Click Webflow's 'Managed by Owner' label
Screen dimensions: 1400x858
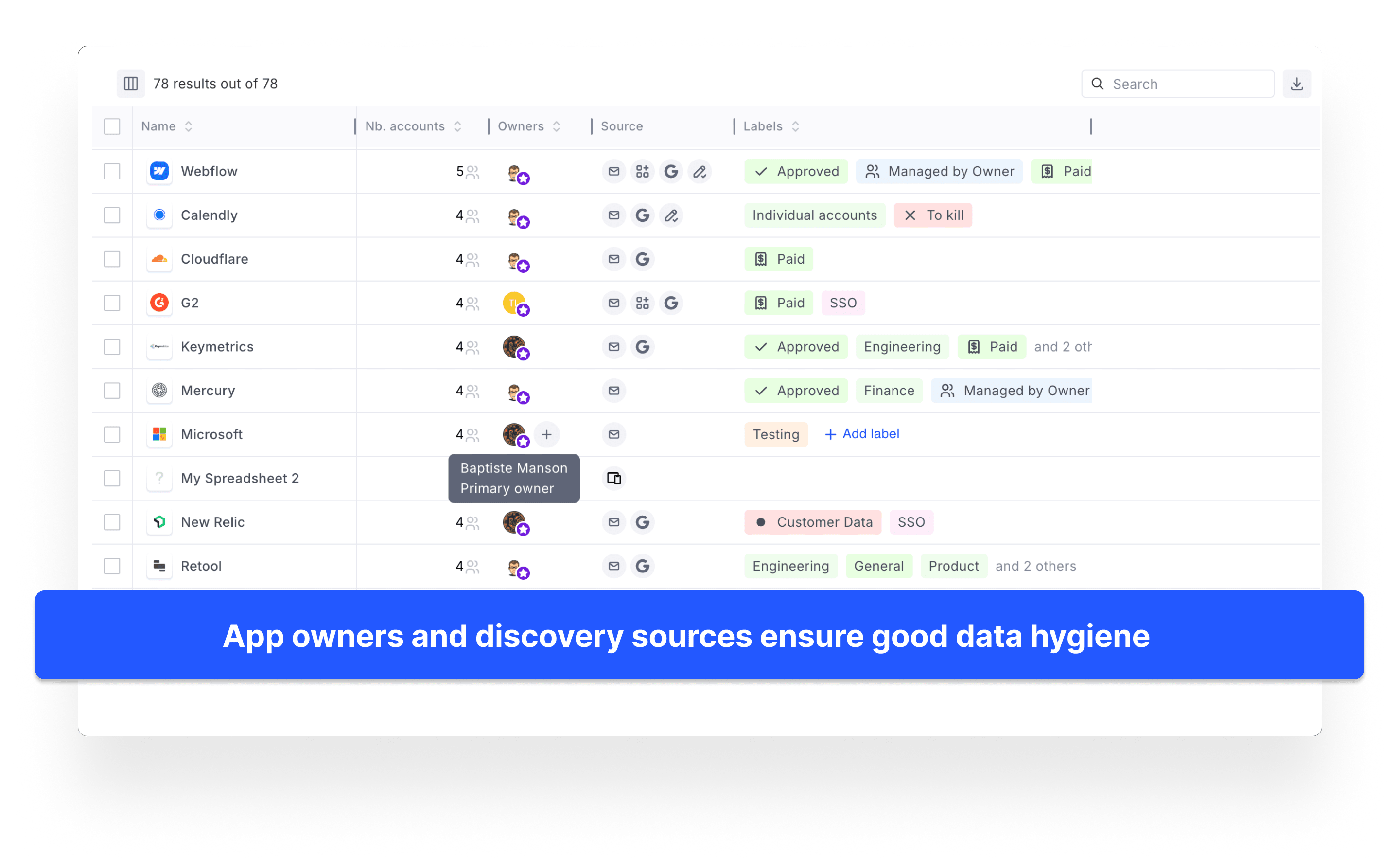click(939, 171)
